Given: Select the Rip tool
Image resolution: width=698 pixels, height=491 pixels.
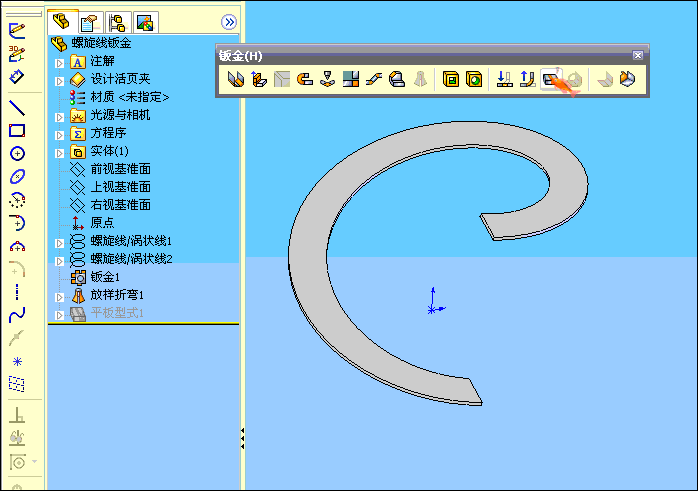Looking at the screenshot, I should [628, 79].
